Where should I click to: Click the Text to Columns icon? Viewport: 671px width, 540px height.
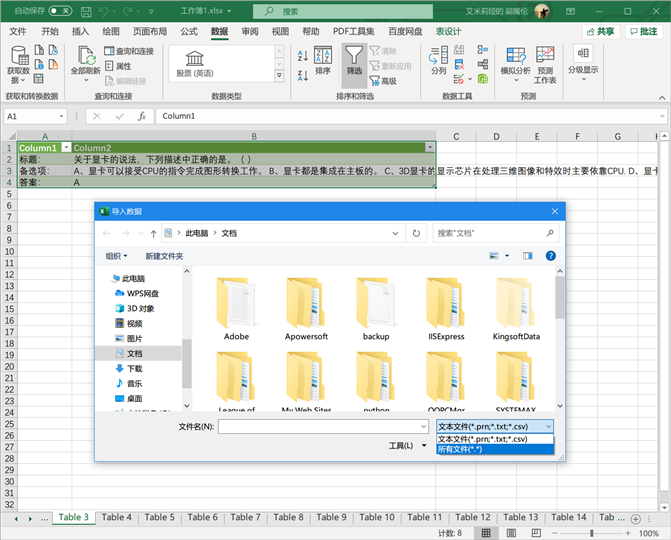439,61
